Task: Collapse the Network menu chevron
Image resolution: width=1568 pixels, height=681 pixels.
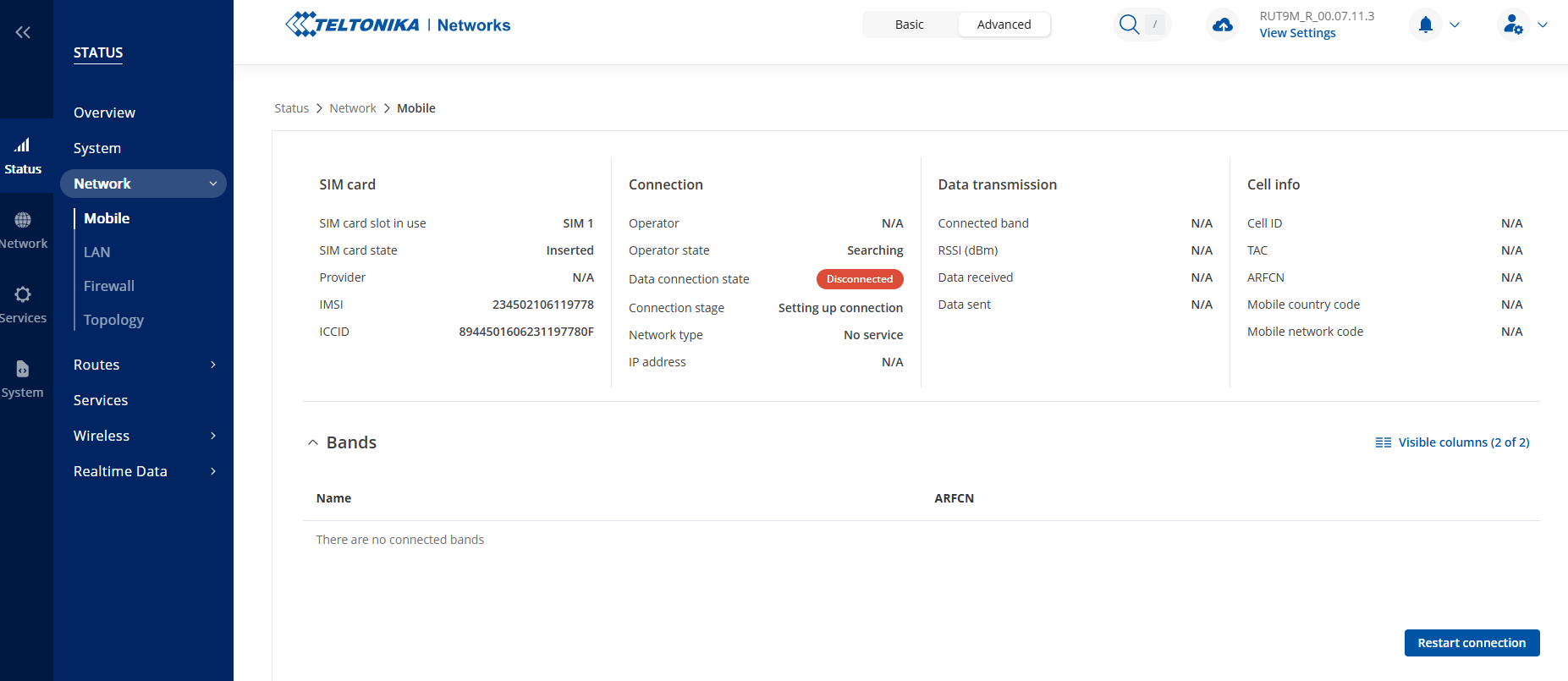Action: 213,184
